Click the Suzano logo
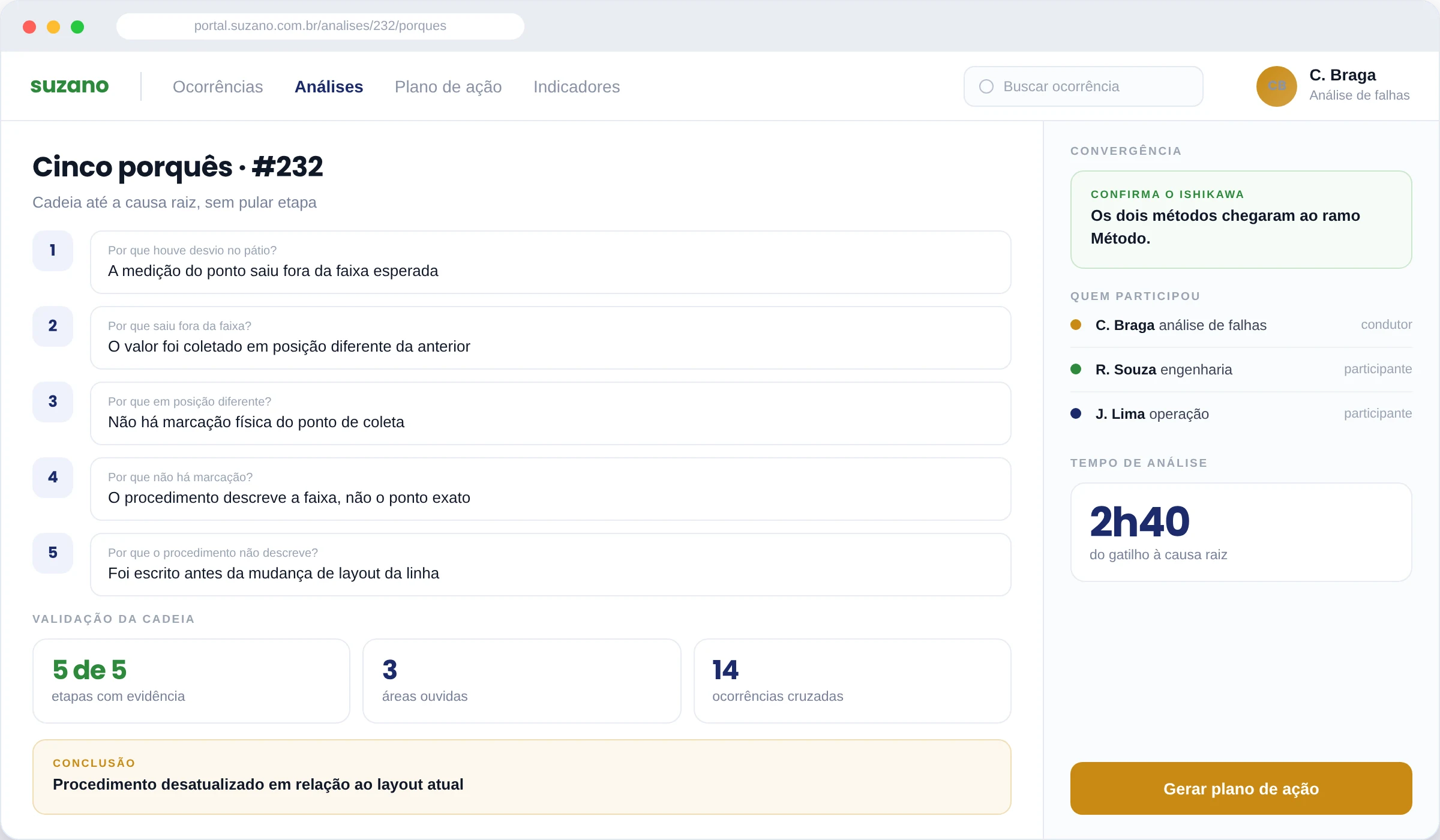The width and height of the screenshot is (1440, 840). coord(70,86)
